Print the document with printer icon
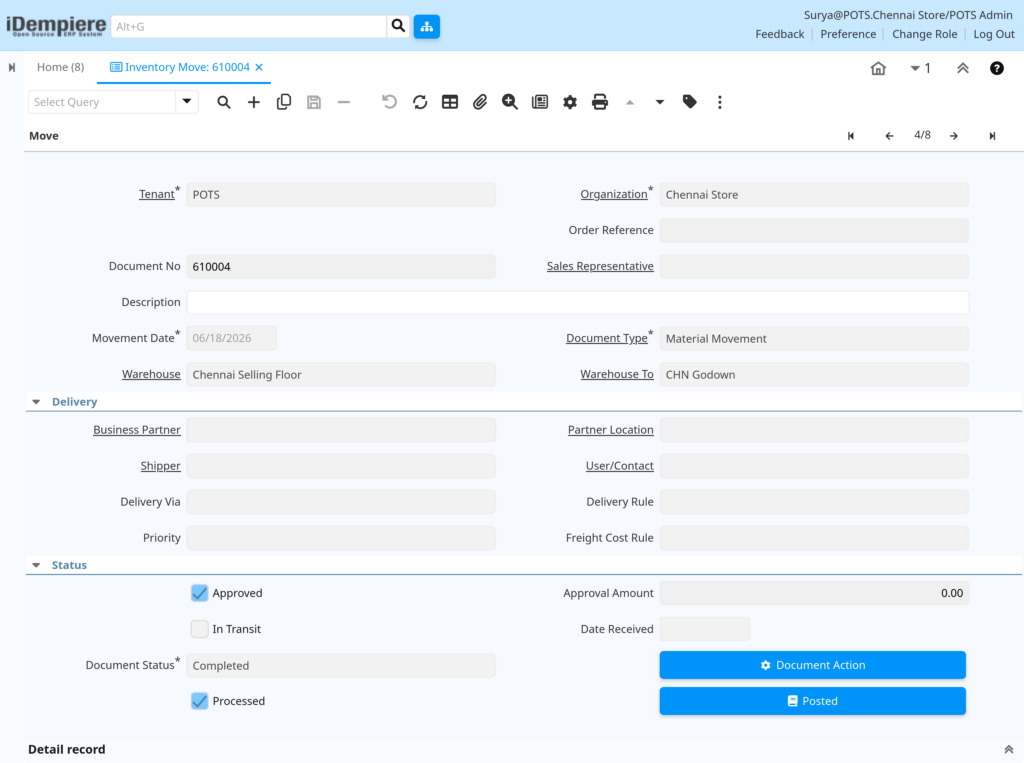Screen dimensions: 1024x763 (x=600, y=102)
